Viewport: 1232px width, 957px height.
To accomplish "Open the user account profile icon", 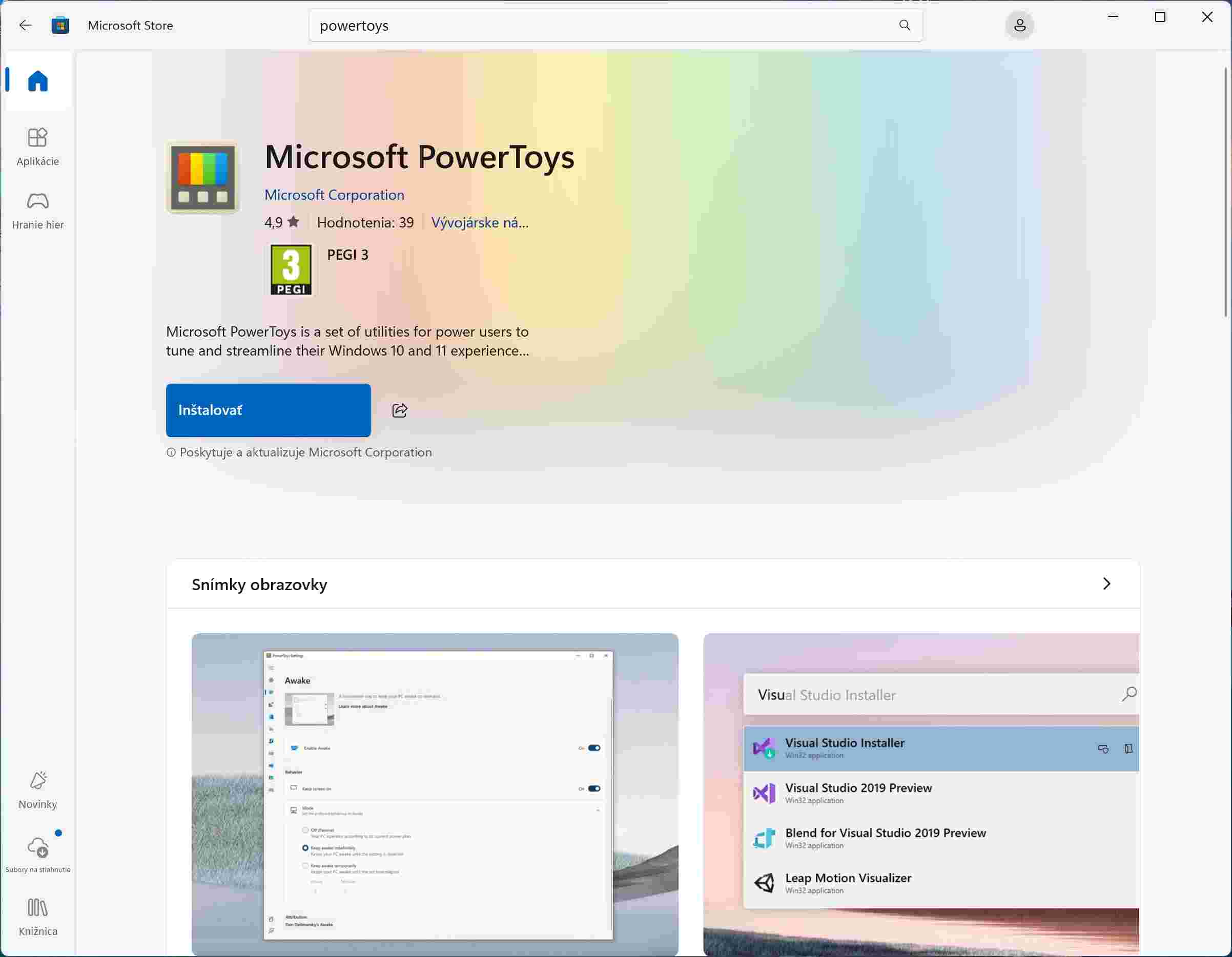I will [x=1019, y=26].
